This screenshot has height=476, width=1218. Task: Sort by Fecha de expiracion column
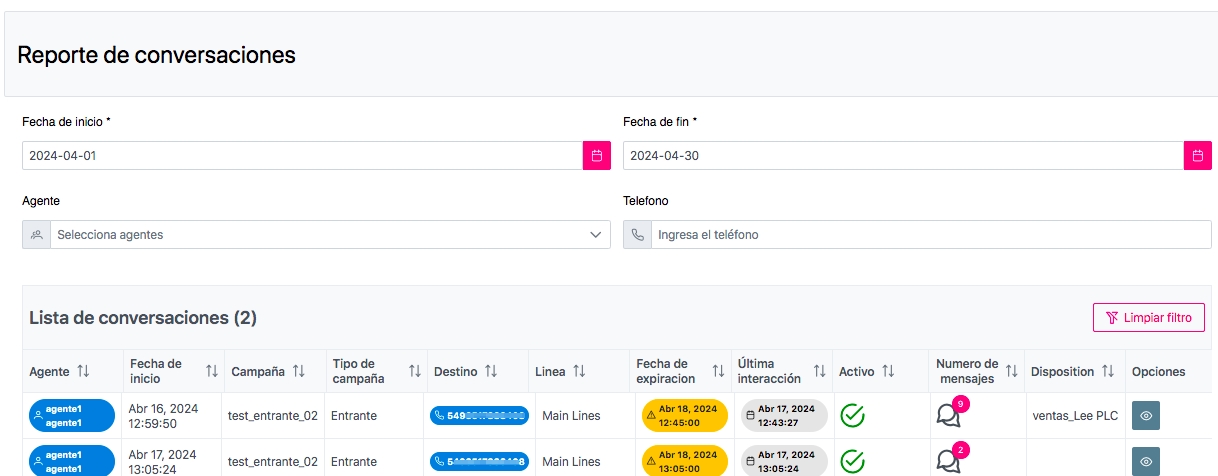[718, 371]
